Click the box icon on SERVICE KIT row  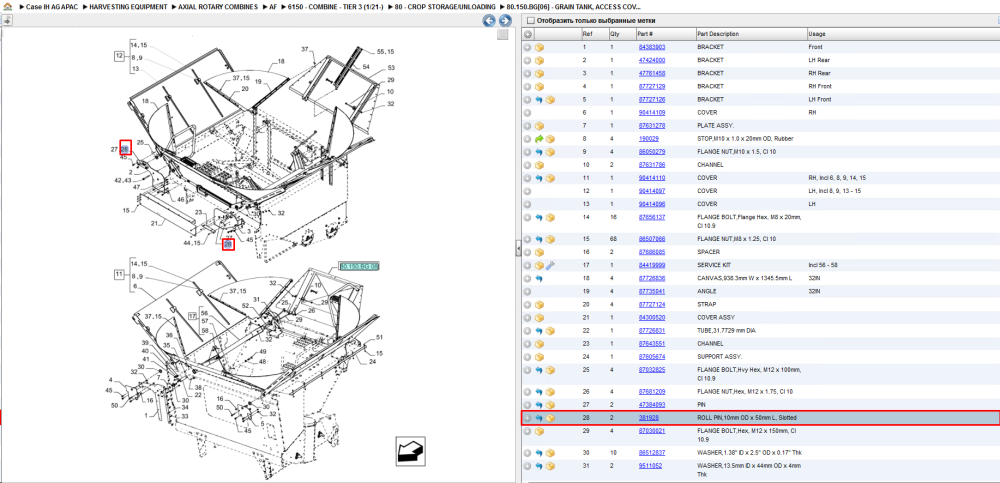pos(540,265)
